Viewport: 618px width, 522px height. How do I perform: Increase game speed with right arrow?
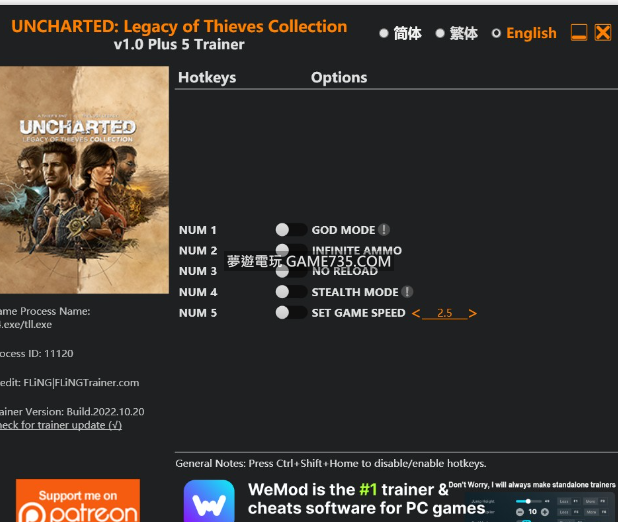[473, 313]
